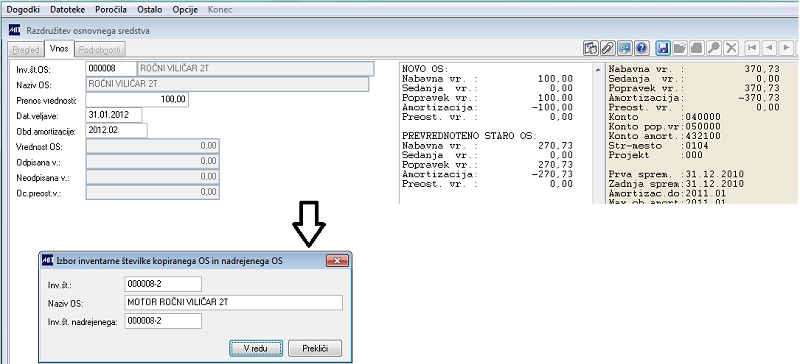Screen dimensions: 800x364
Task: Click the Konto pop.vr 050000 line
Action: tap(665, 127)
